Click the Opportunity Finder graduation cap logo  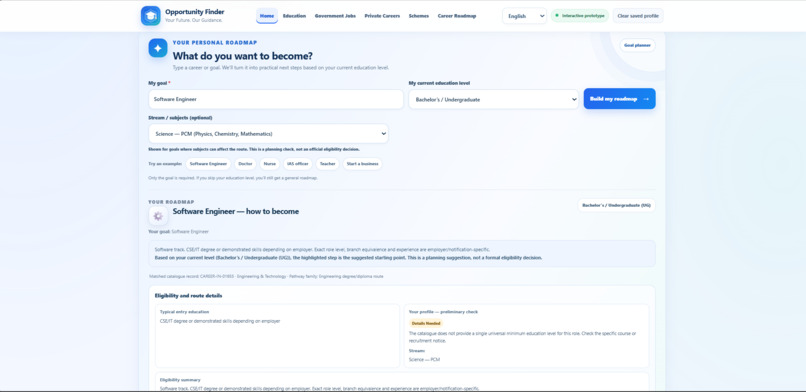[151, 16]
